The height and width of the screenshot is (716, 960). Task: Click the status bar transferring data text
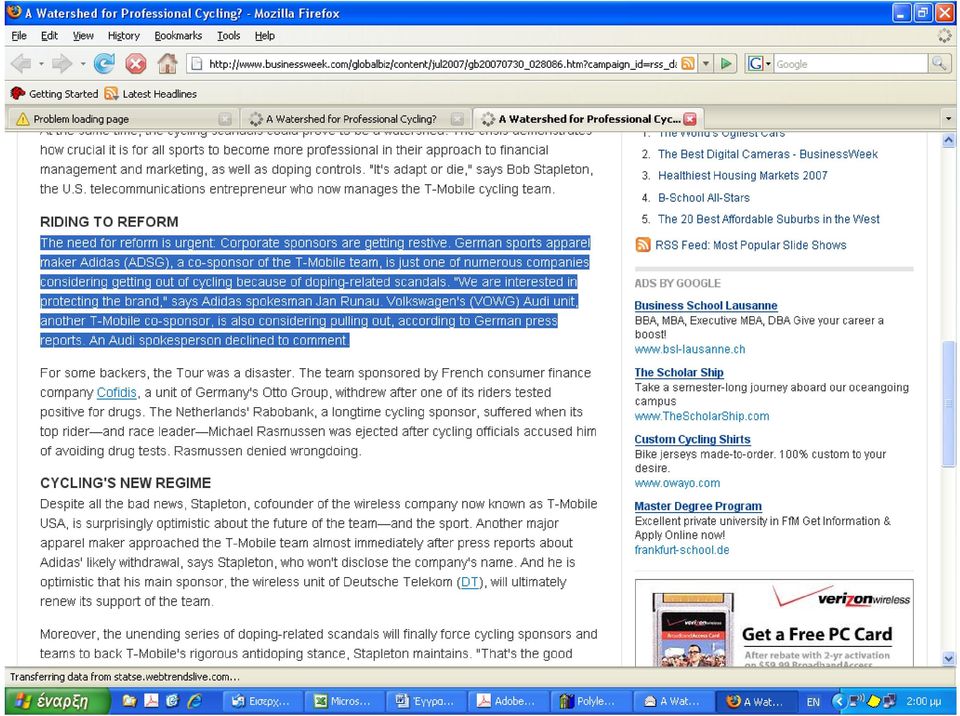(124, 677)
